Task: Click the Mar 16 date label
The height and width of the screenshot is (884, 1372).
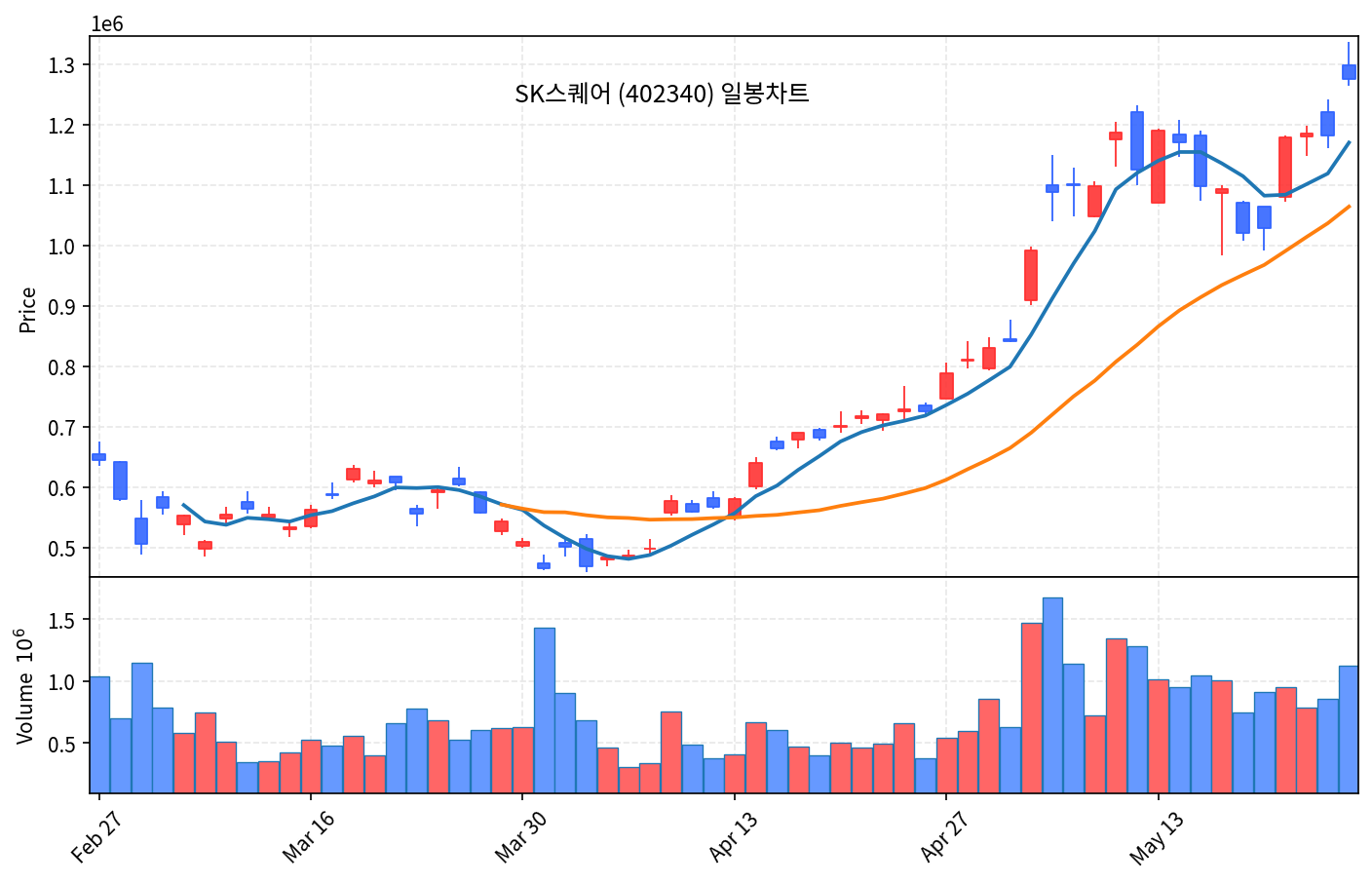Action: 309,837
